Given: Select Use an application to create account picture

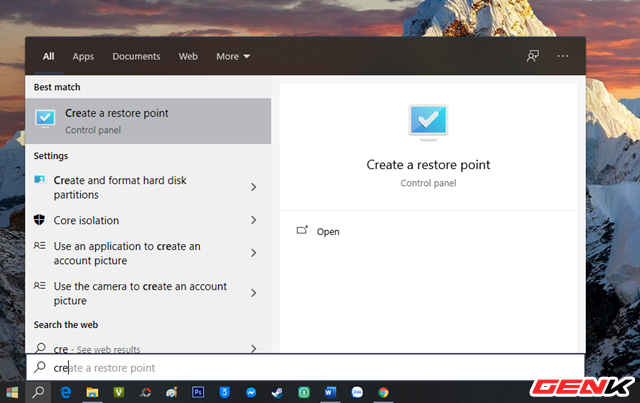Looking at the screenshot, I should [x=148, y=253].
